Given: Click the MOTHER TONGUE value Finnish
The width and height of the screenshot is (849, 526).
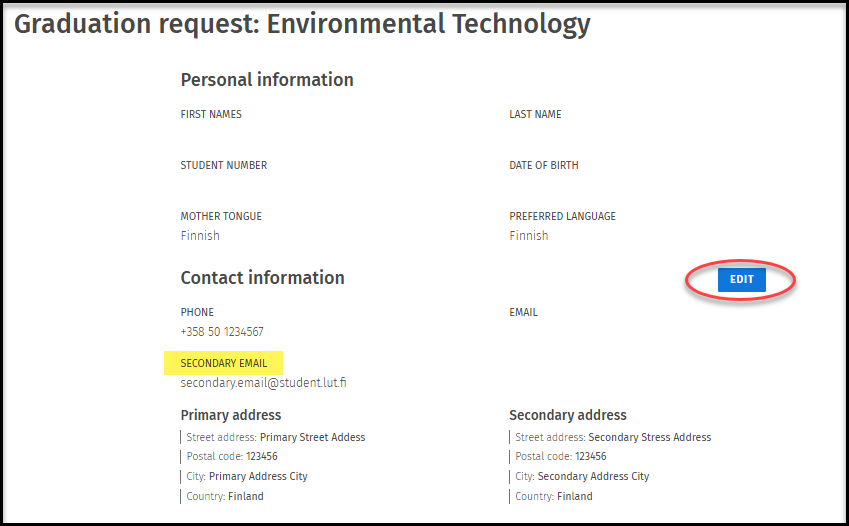Looking at the screenshot, I should [200, 236].
